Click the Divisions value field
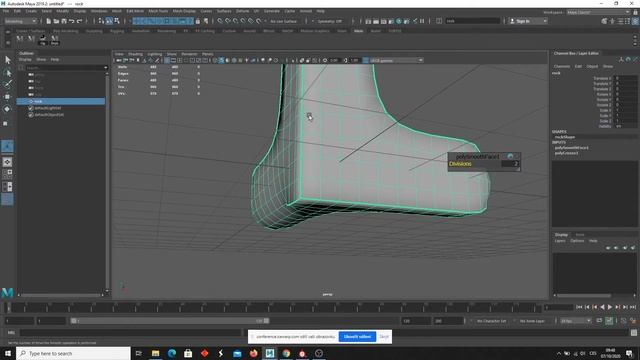This screenshot has width=640, height=360. (510, 164)
